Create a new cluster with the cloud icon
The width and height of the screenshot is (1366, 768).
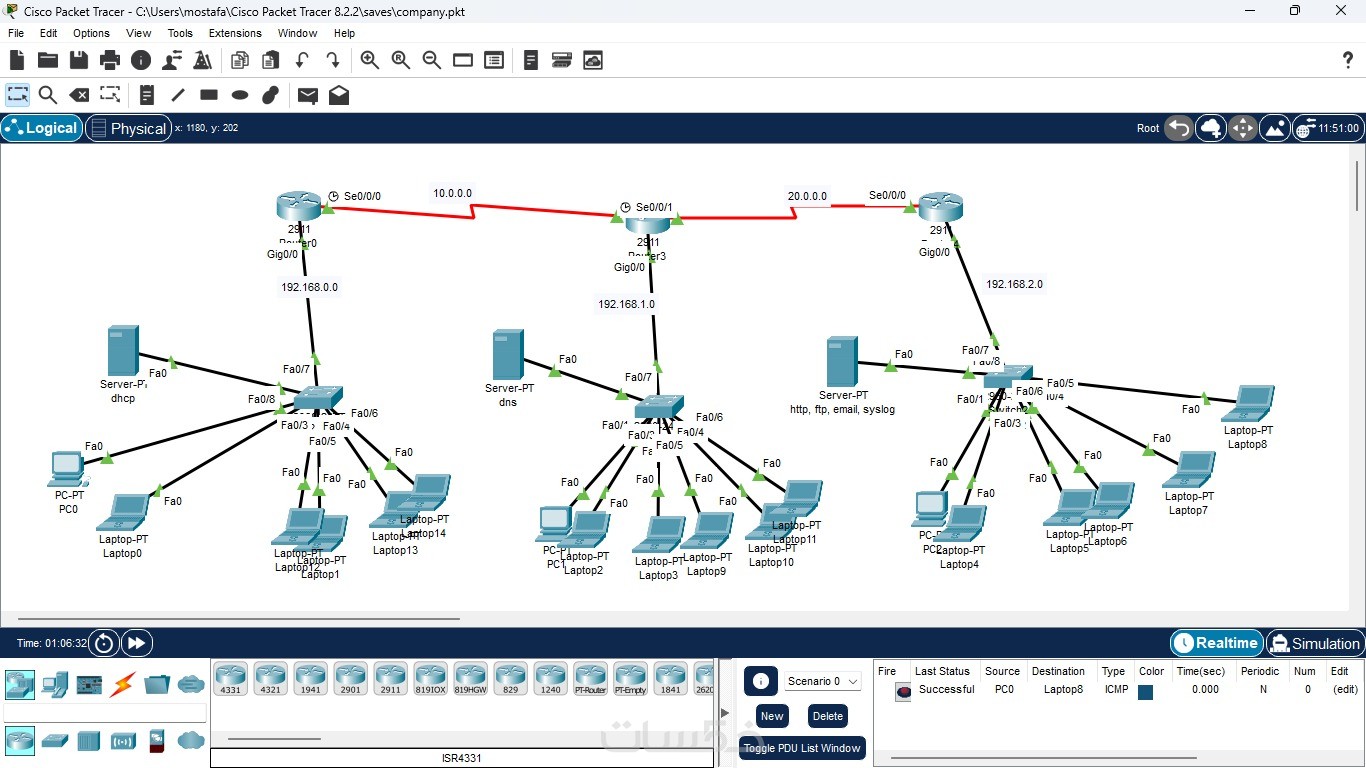(1211, 128)
